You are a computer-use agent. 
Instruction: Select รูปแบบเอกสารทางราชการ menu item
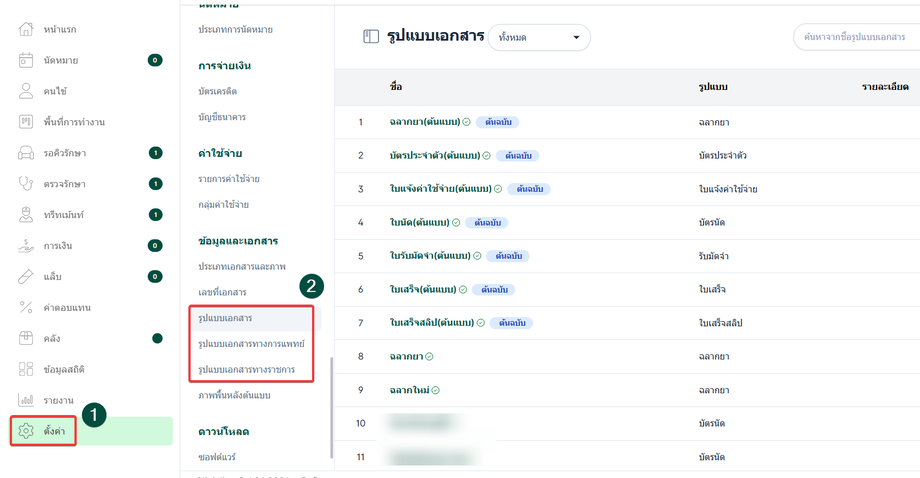(247, 370)
